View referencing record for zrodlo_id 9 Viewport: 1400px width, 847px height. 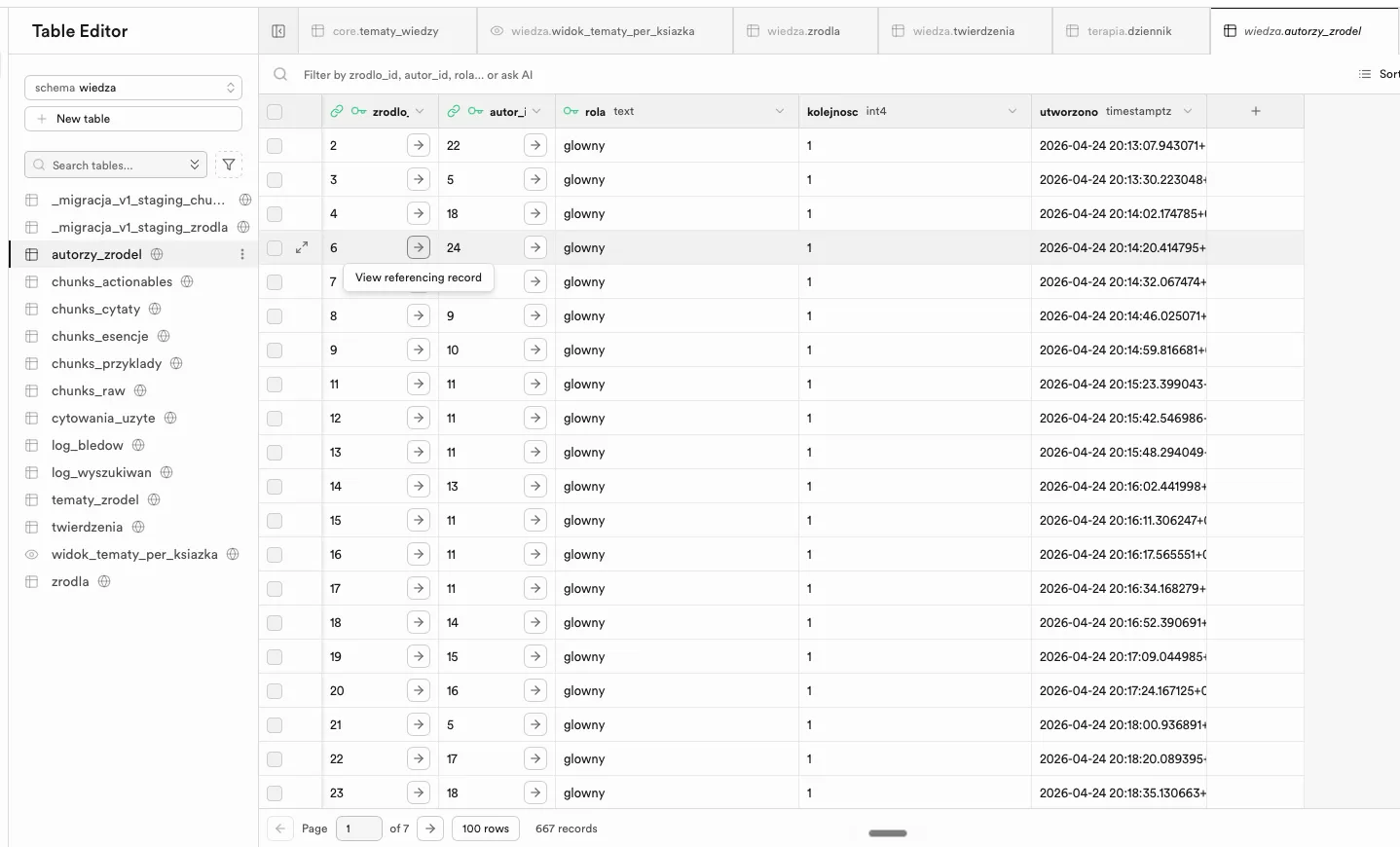tap(419, 350)
